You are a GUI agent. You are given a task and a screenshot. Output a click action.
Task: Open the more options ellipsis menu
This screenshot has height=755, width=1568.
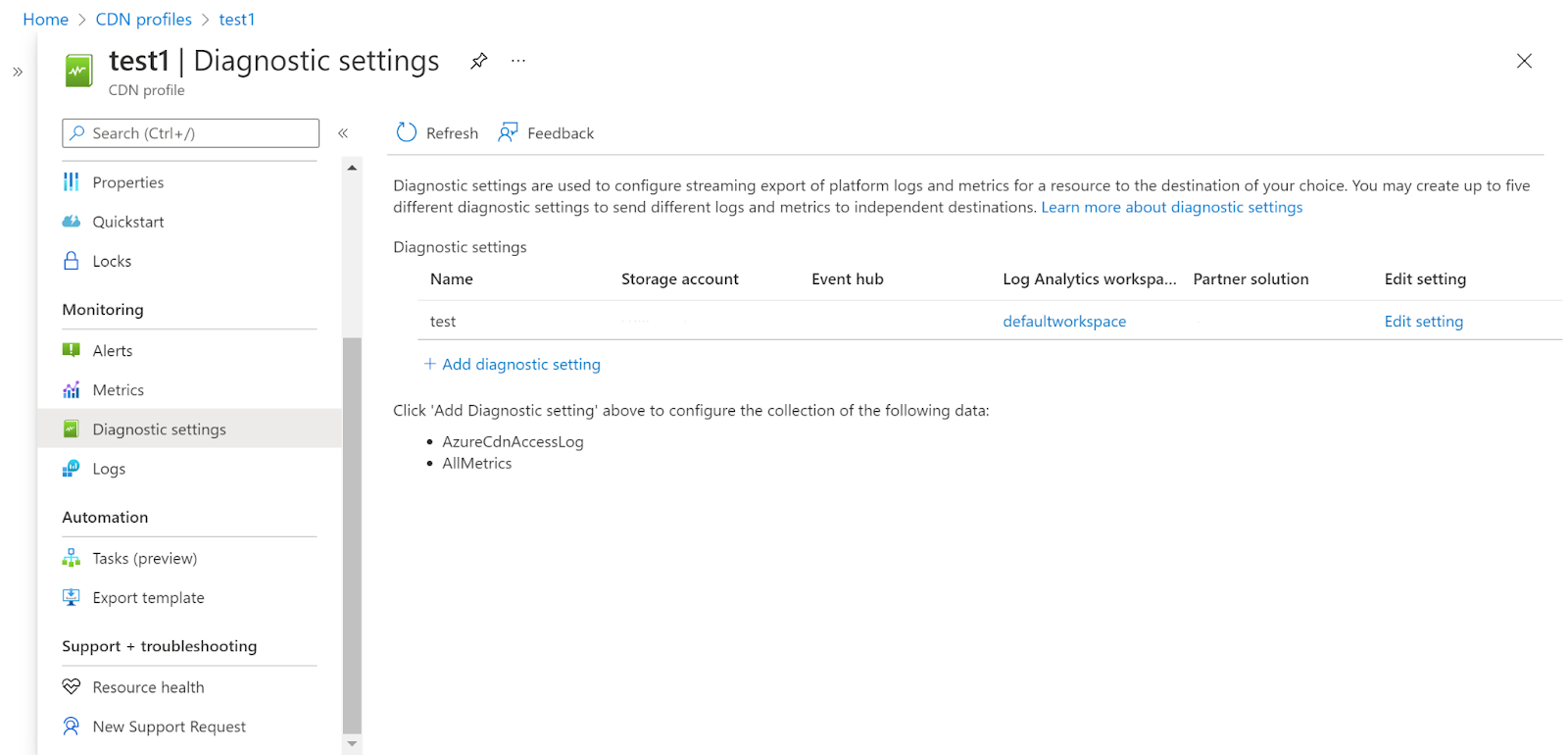[x=518, y=61]
